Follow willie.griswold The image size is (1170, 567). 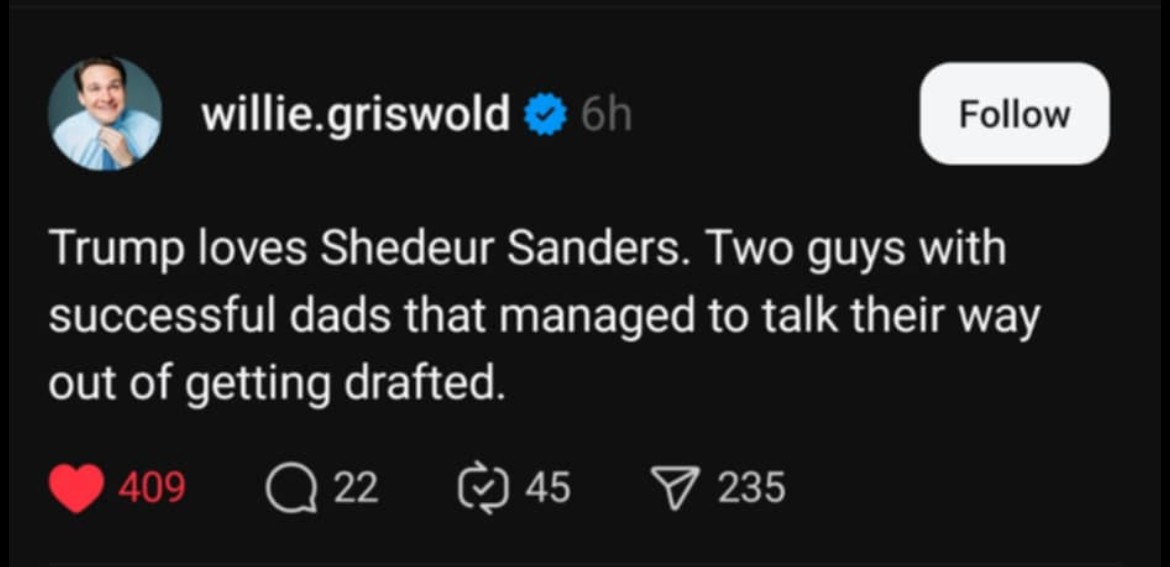(x=1013, y=114)
